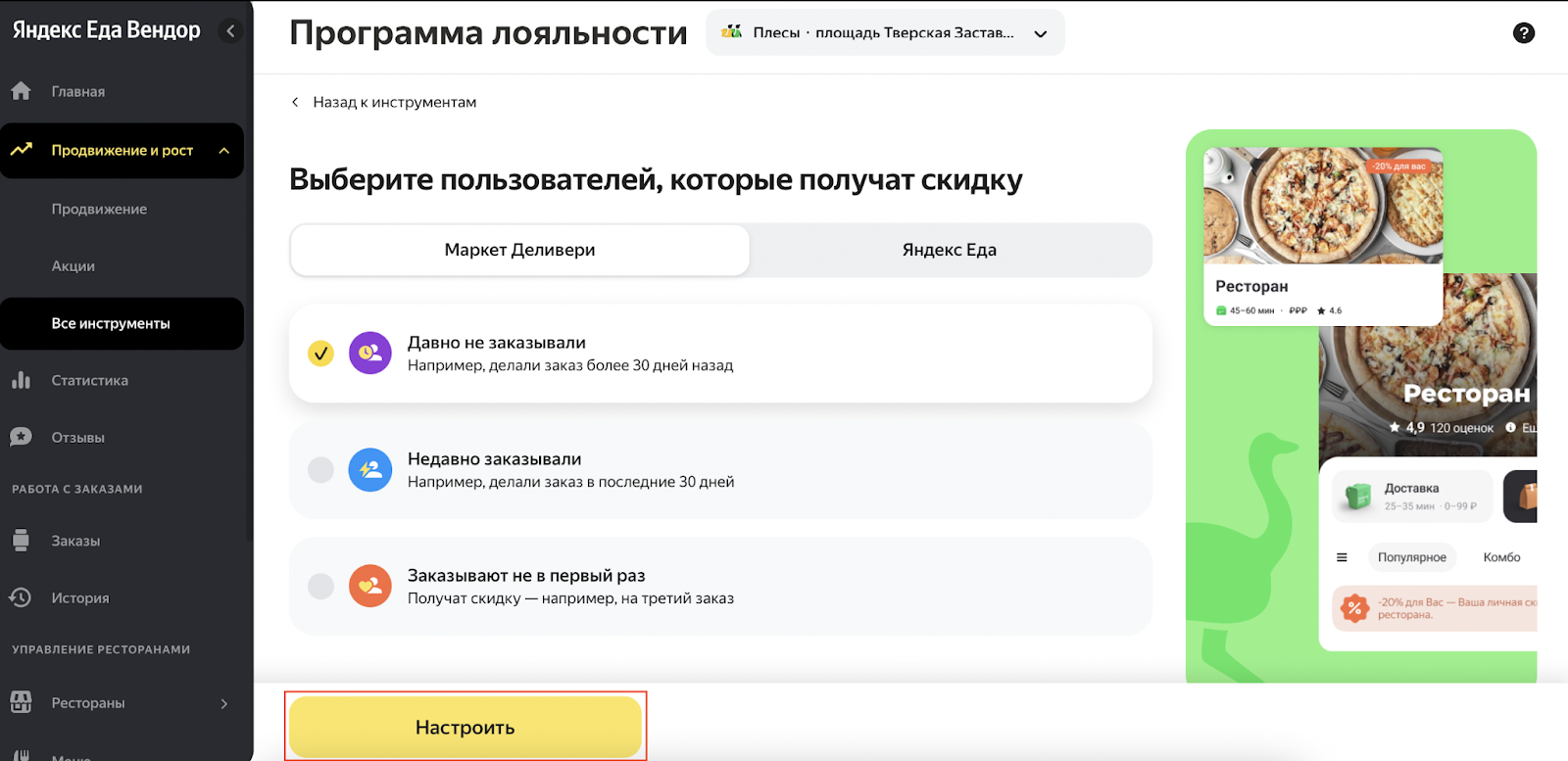Open Продвижение submenu item

99,209
